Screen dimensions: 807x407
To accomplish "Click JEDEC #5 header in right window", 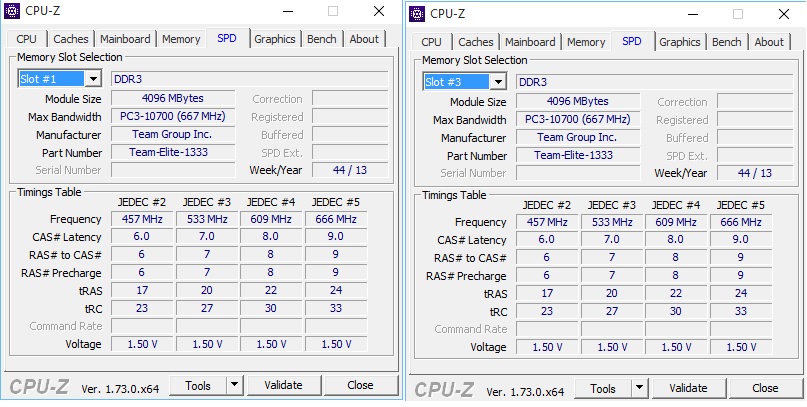I will [x=741, y=205].
